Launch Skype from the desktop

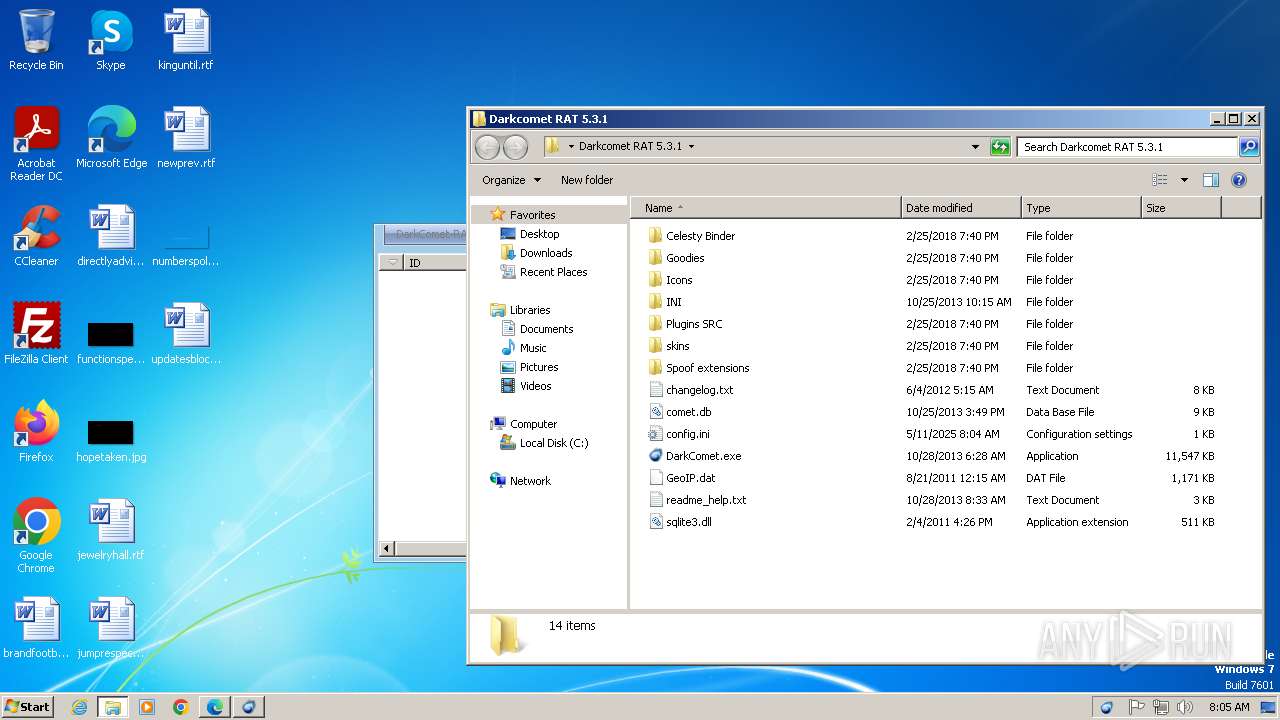tap(110, 40)
